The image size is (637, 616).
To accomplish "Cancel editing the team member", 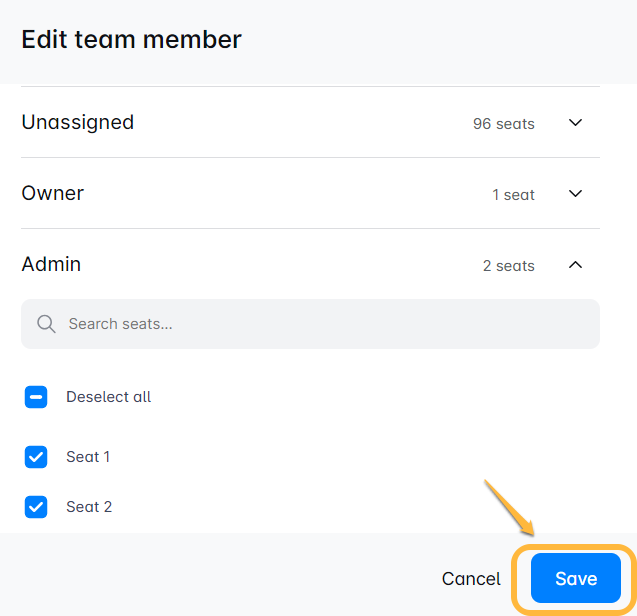I will (x=471, y=578).
